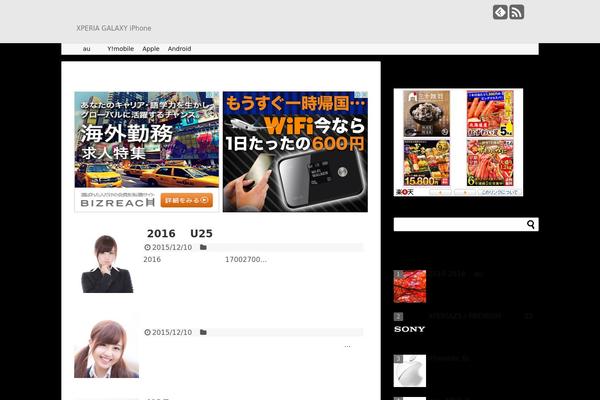Open the Rakuten crab product image

pyautogui.click(x=490, y=163)
